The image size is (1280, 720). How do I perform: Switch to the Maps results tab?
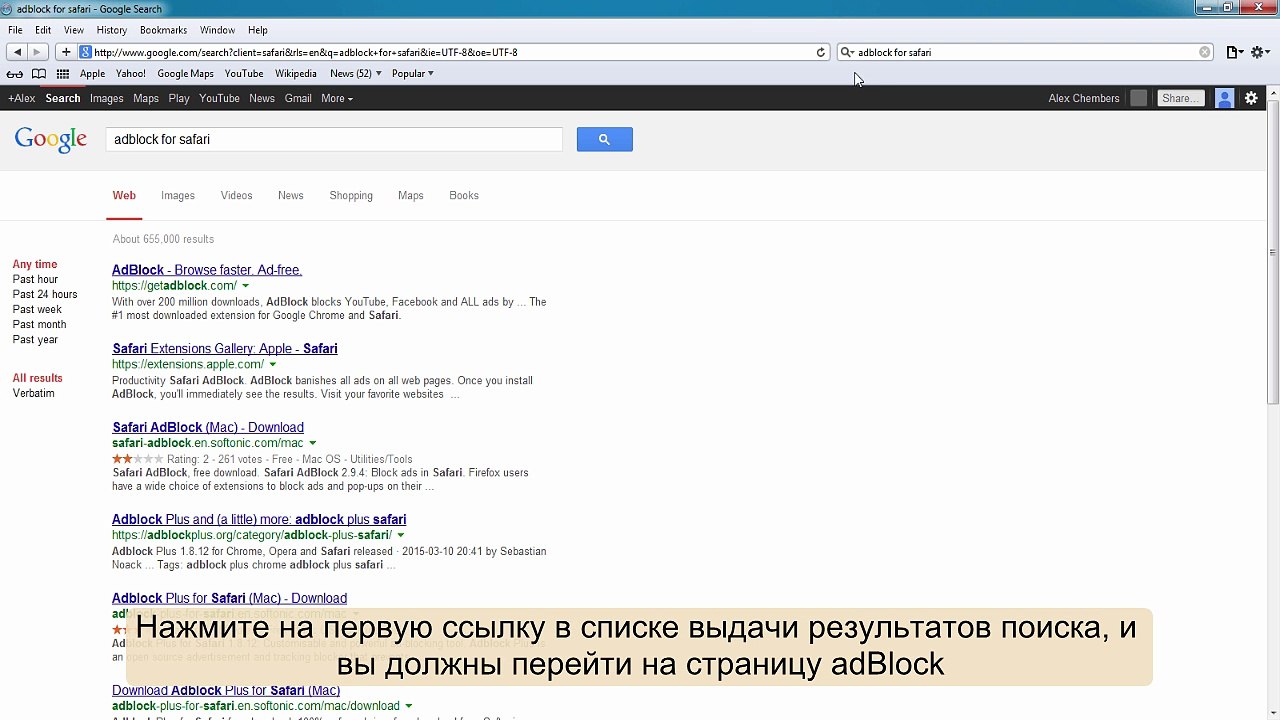(x=411, y=195)
